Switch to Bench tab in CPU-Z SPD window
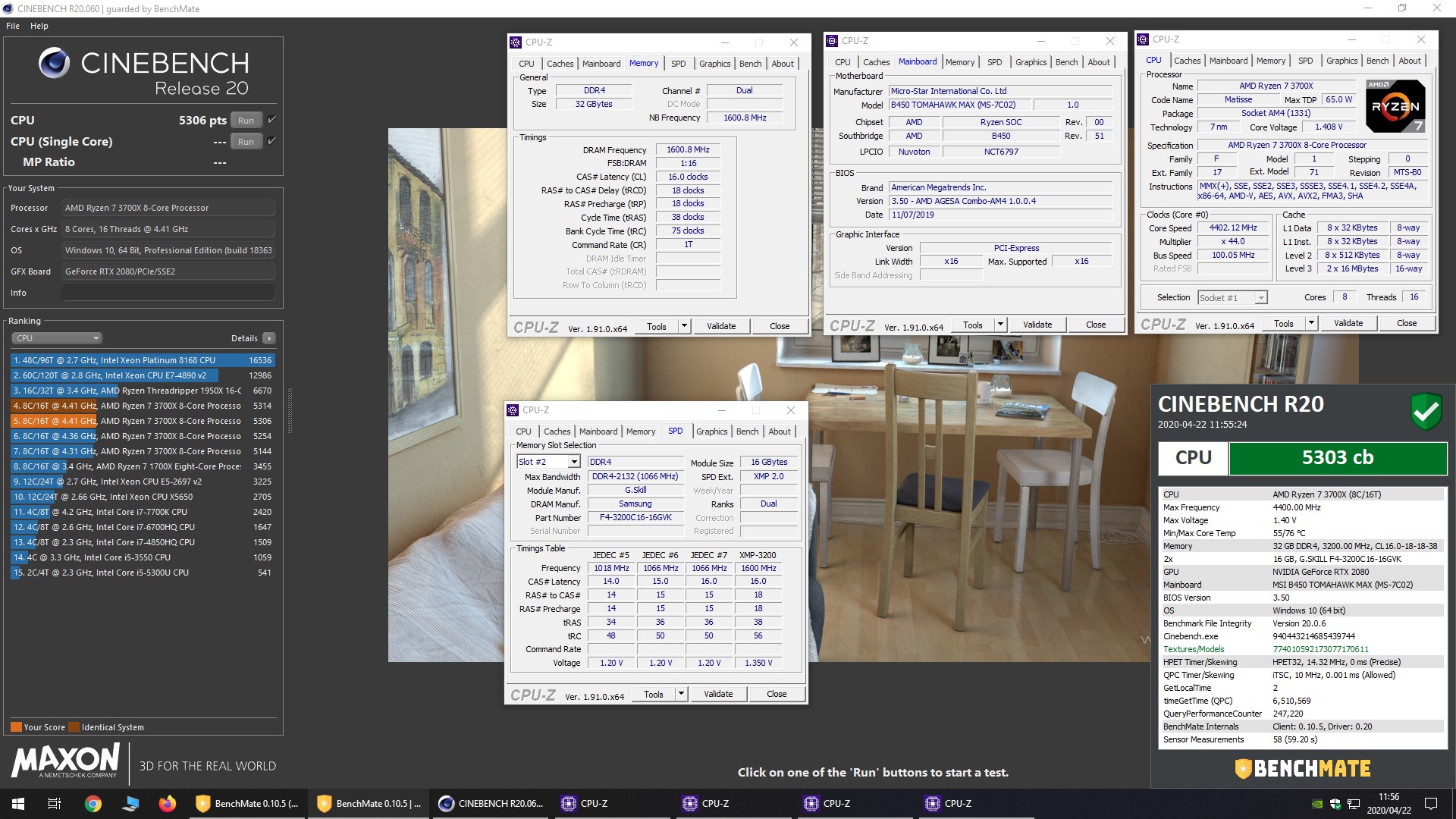Image resolution: width=1456 pixels, height=819 pixels. click(x=748, y=431)
